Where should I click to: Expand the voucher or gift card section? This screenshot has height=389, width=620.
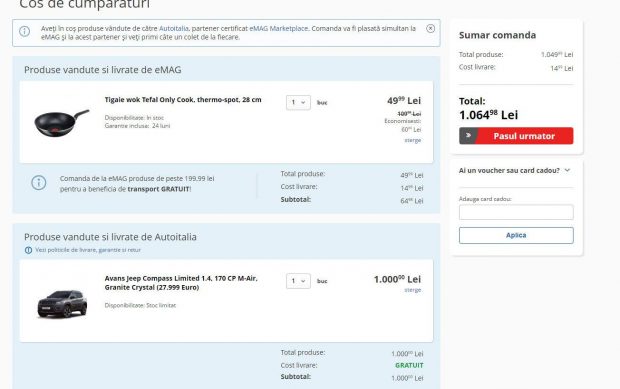514,170
